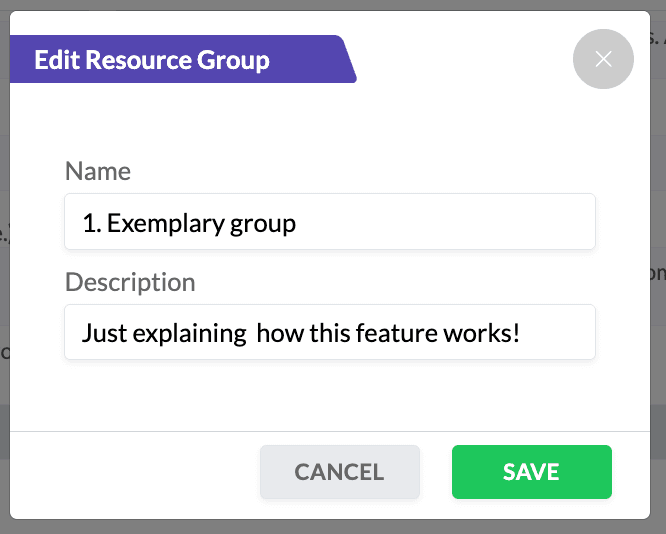Click the word 'this' in Description
This screenshot has width=666, height=534.
pos(328,332)
